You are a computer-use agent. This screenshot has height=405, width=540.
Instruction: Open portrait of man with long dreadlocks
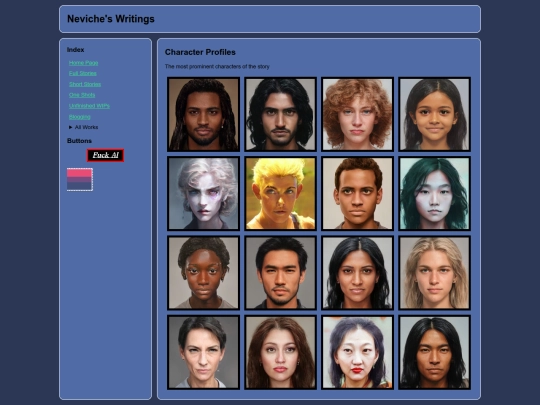(204, 114)
